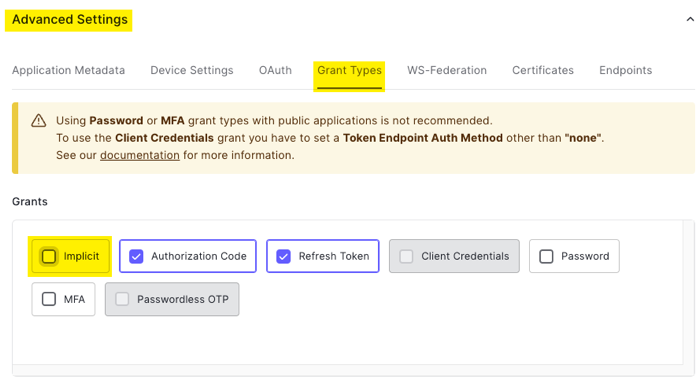This screenshot has height=384, width=700.
Task: Enable the MFA grant checkbox
Action: click(x=49, y=299)
